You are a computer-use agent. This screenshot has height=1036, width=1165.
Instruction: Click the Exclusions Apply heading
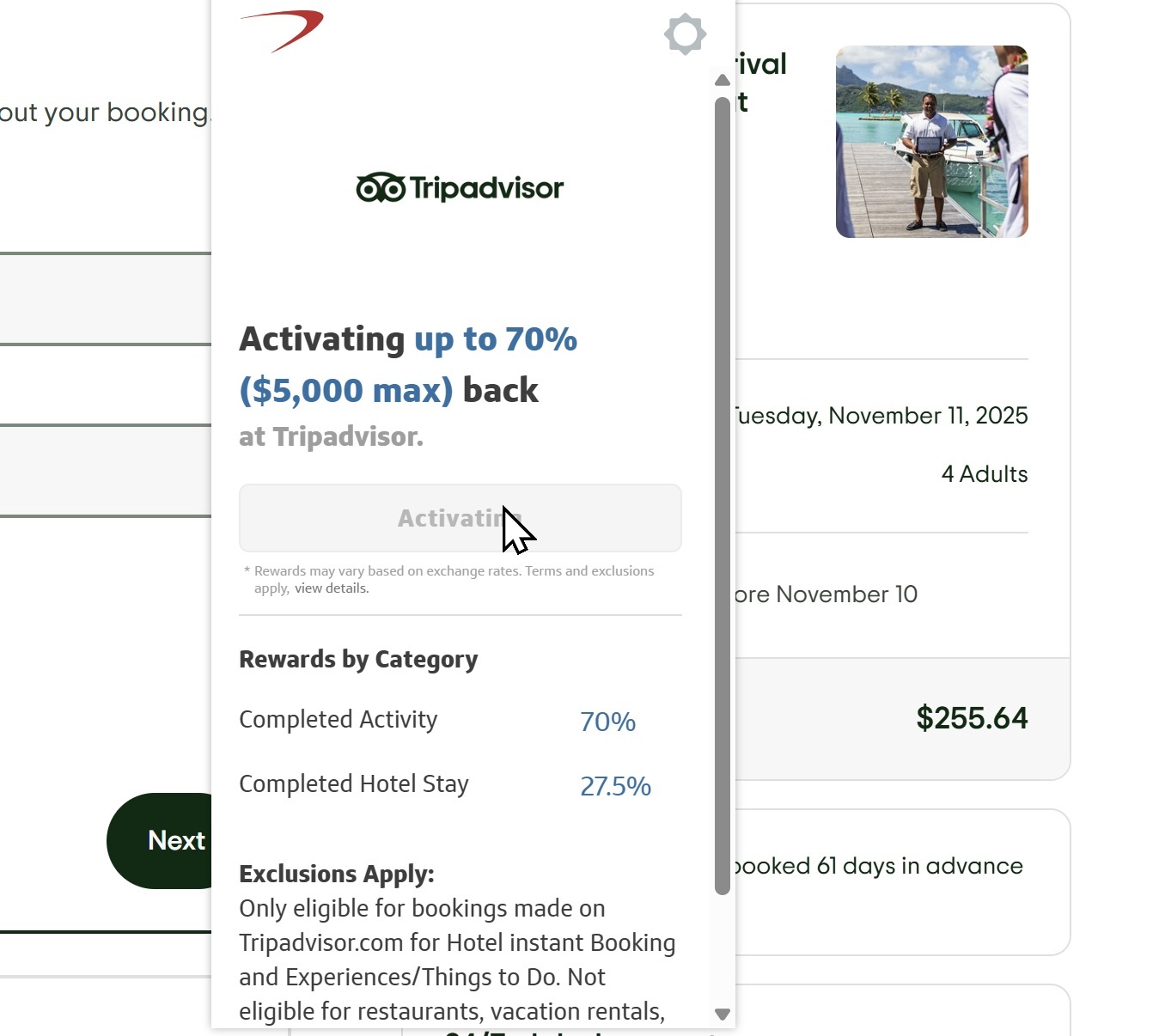point(337,874)
